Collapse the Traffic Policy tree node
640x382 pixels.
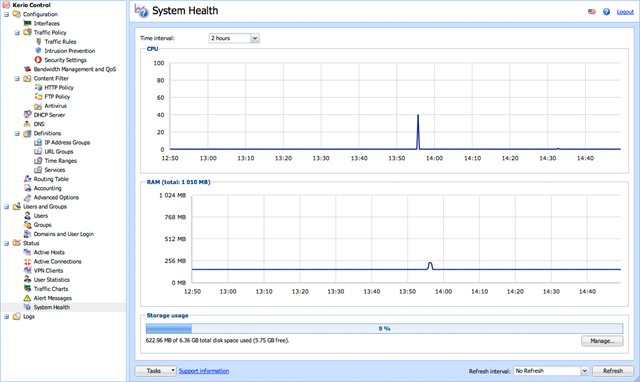coord(17,33)
